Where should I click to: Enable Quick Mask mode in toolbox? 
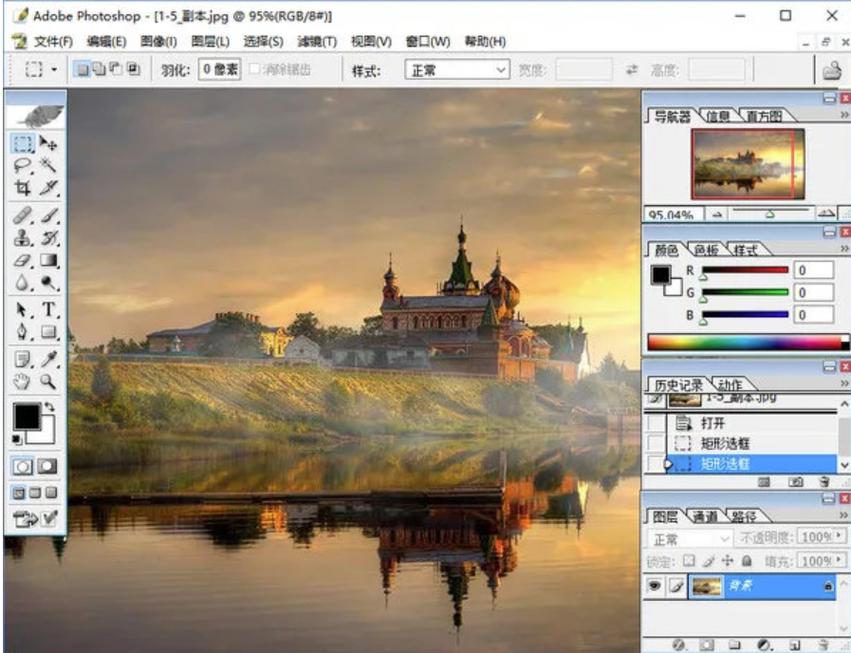click(x=47, y=466)
